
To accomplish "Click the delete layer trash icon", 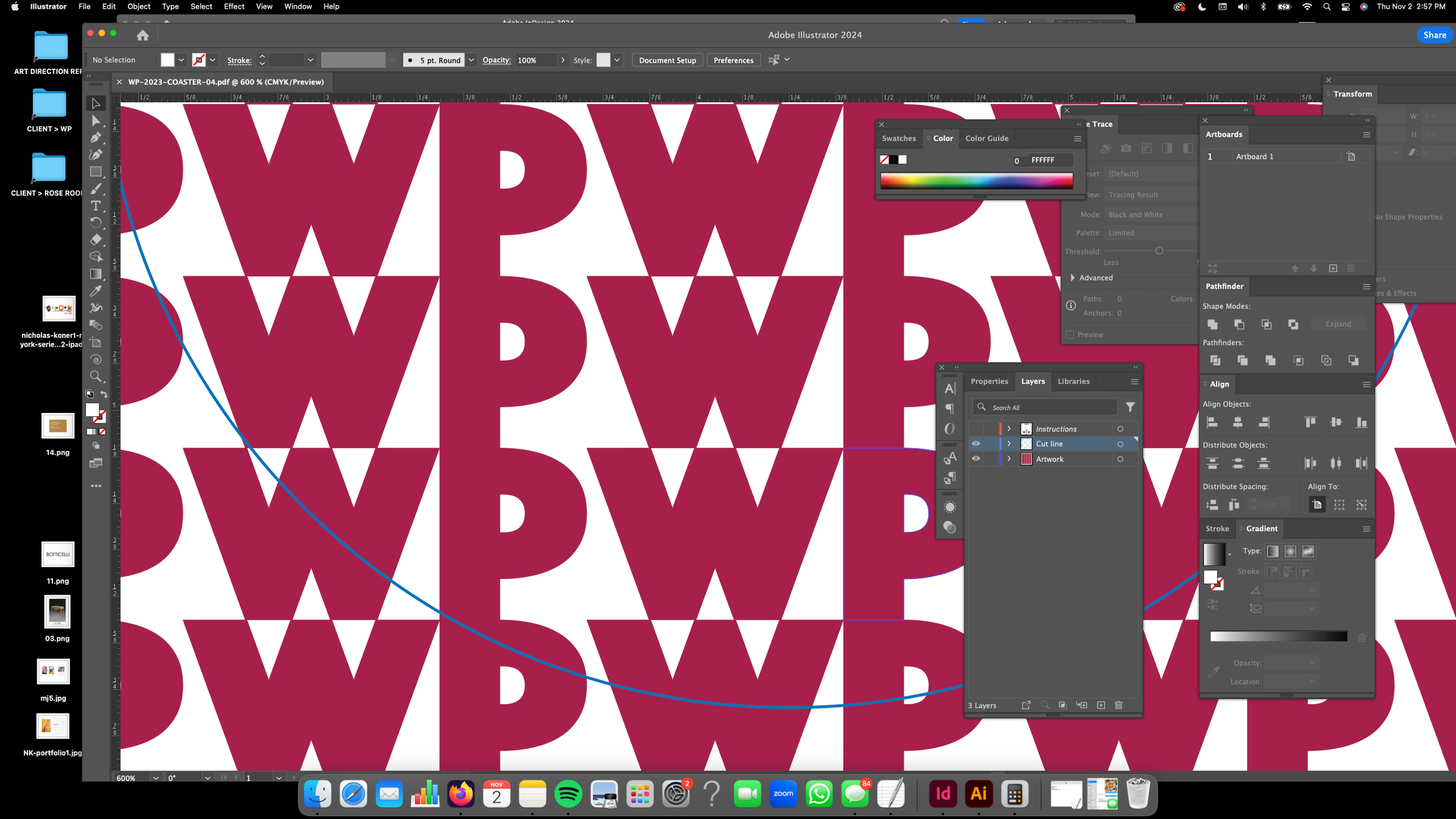I will tap(1119, 705).
